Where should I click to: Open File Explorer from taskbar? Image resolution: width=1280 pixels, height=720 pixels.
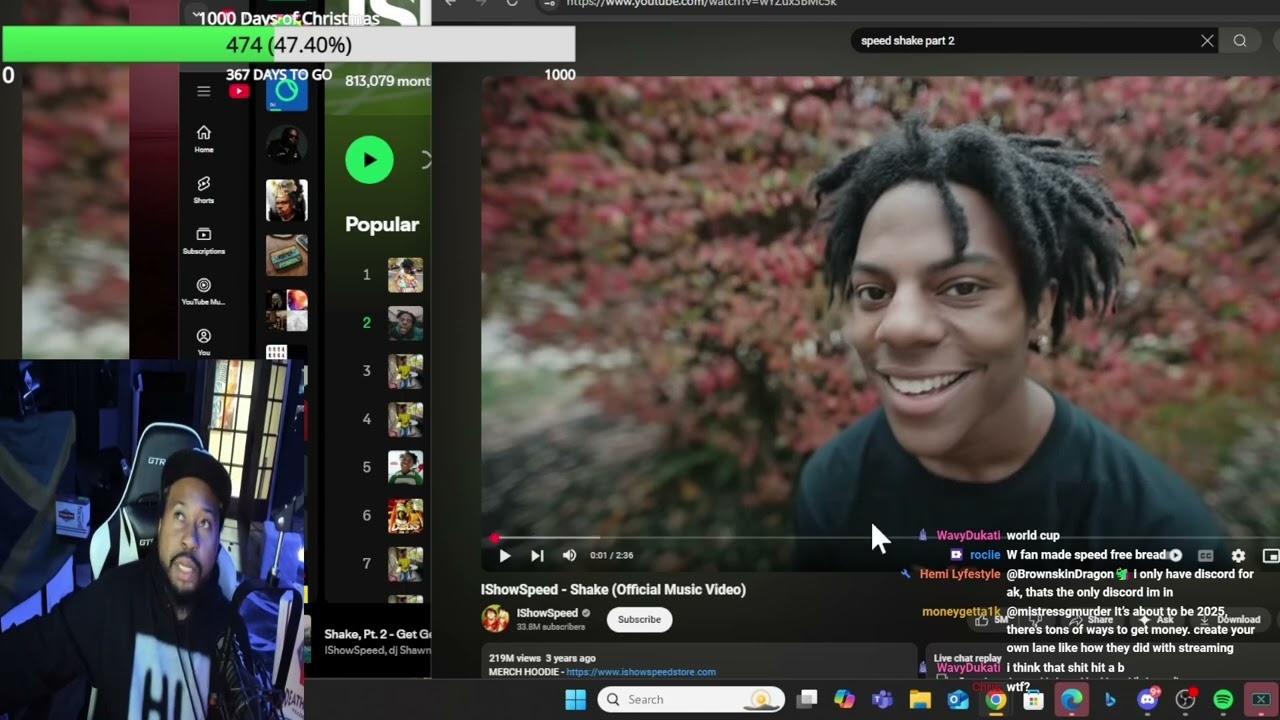coord(920,699)
